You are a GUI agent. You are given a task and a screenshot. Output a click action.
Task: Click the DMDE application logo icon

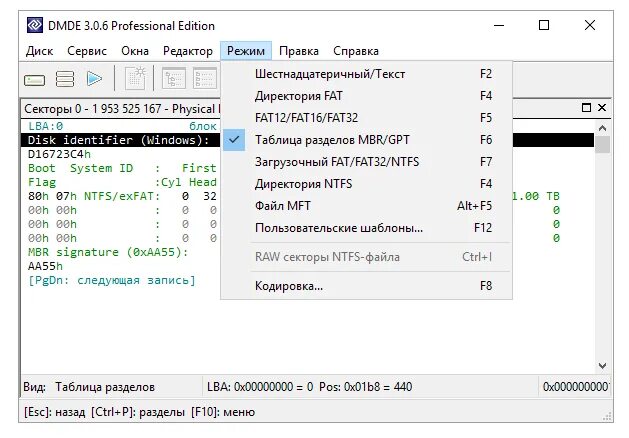(x=35, y=25)
